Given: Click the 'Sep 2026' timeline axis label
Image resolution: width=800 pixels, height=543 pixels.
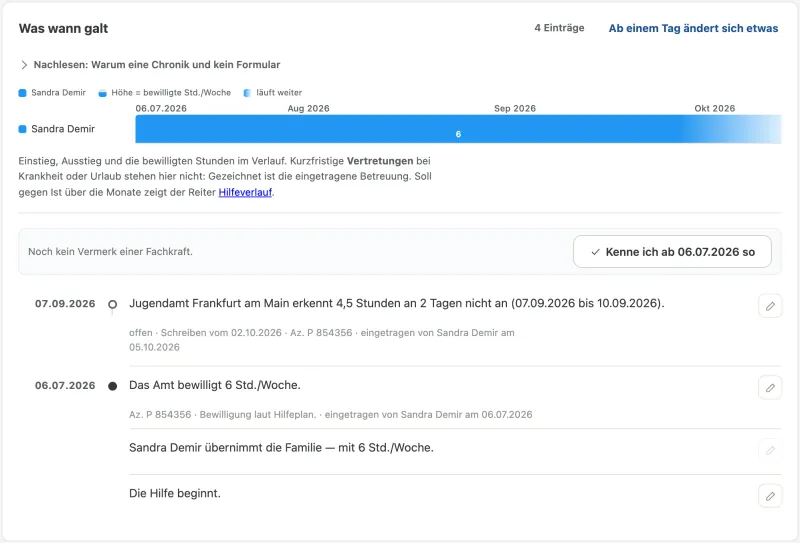Looking at the screenshot, I should (x=515, y=108).
